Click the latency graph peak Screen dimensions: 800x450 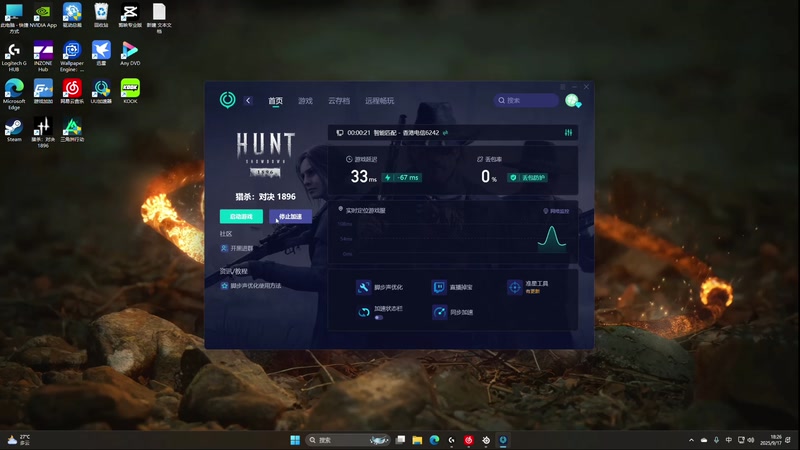pos(552,228)
